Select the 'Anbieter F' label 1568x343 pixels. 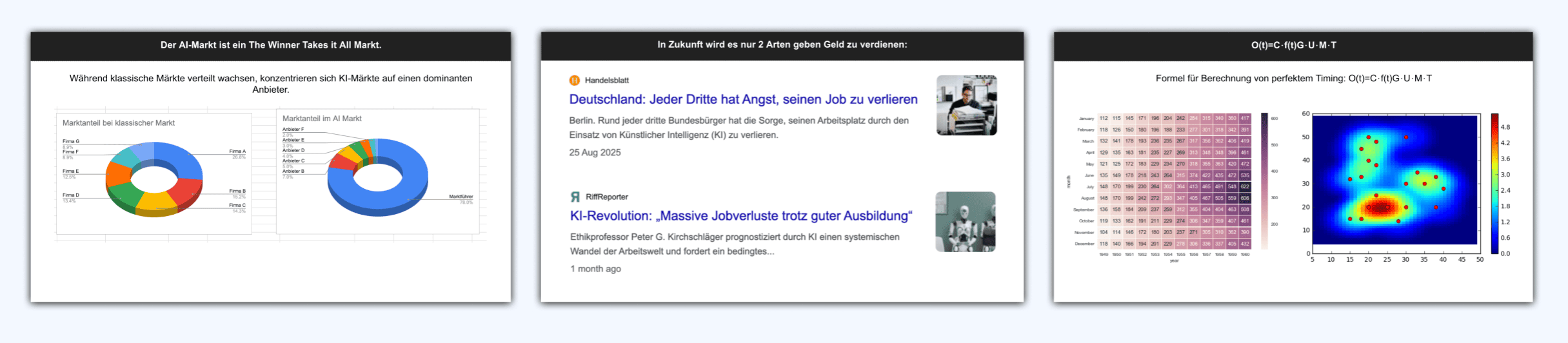tap(293, 130)
